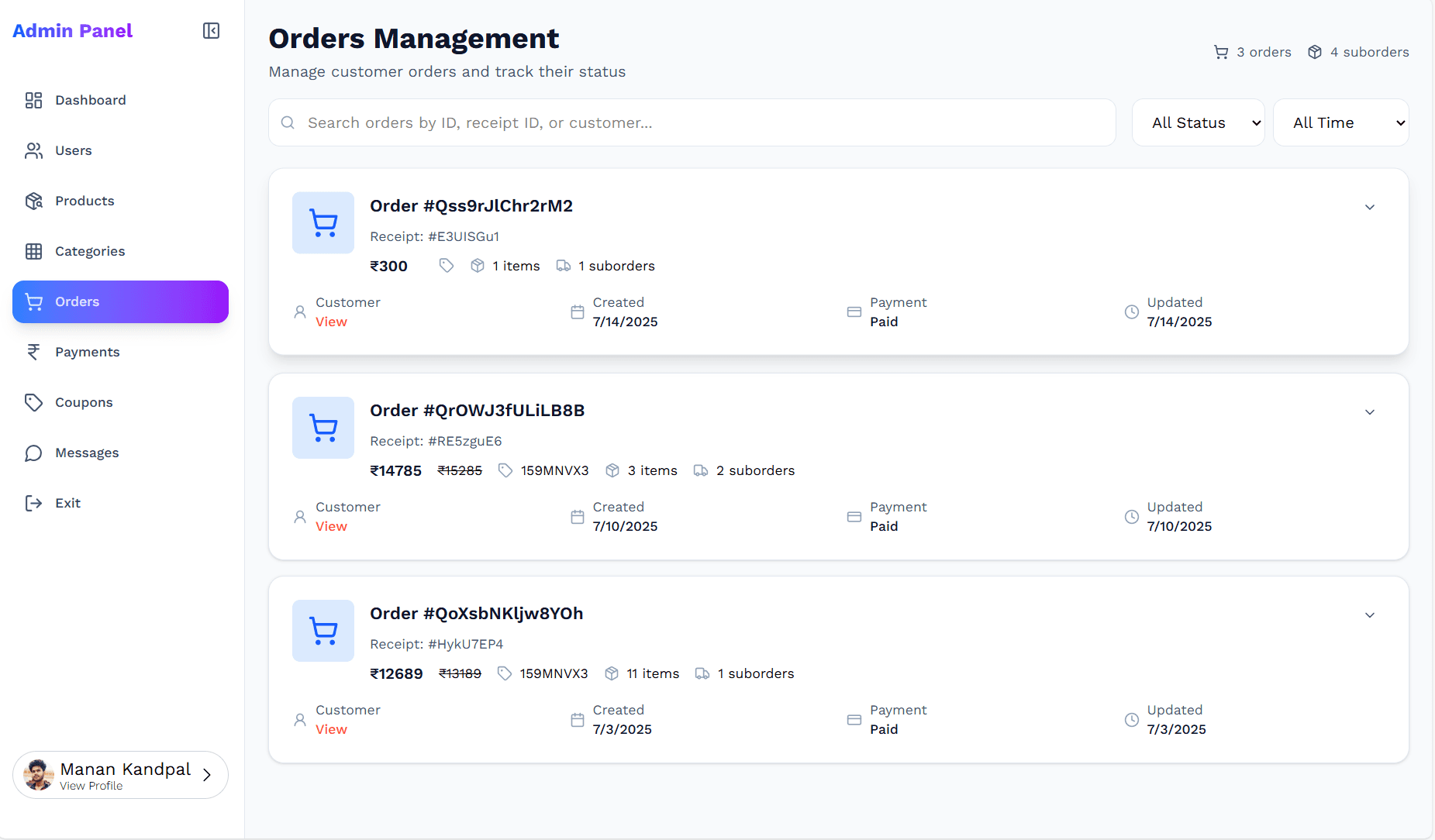This screenshot has height=840, width=1435.
Task: View customer of order #QoXsbNKljw8YOh
Action: [331, 729]
